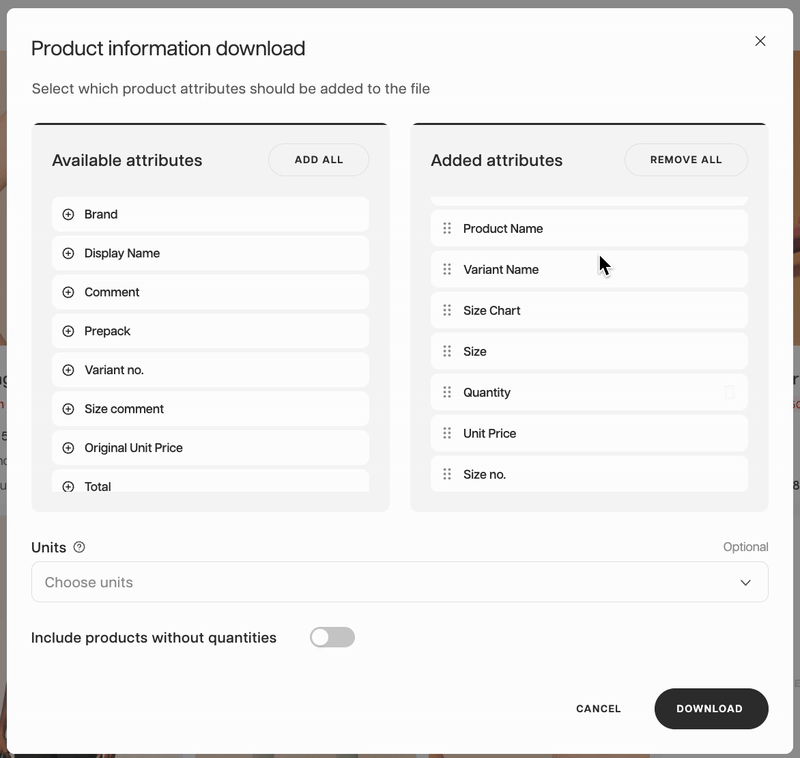Click the plus icon beside Prepack
This screenshot has height=758, width=800.
tap(68, 331)
